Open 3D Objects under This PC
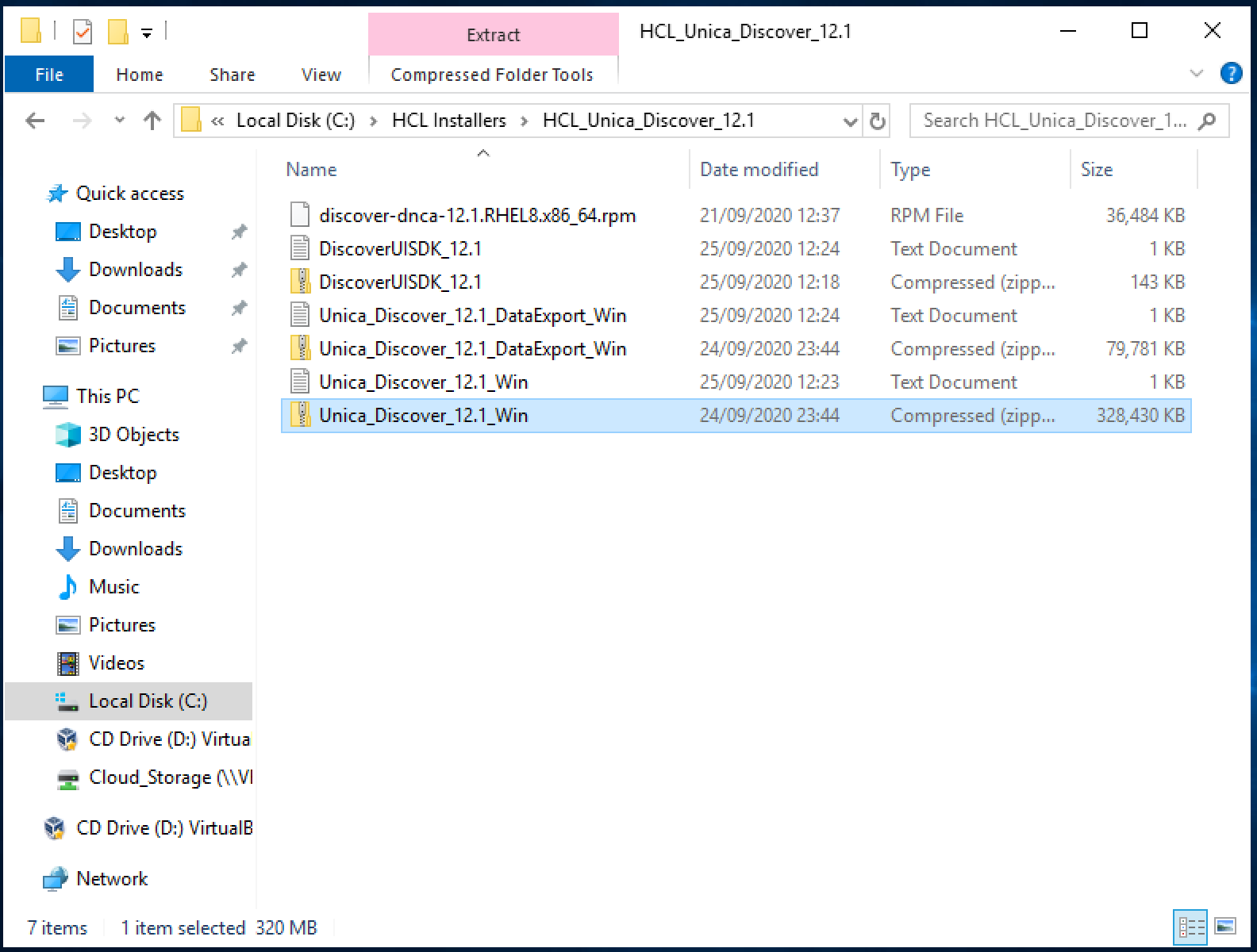Image resolution: width=1257 pixels, height=952 pixels. tap(133, 435)
